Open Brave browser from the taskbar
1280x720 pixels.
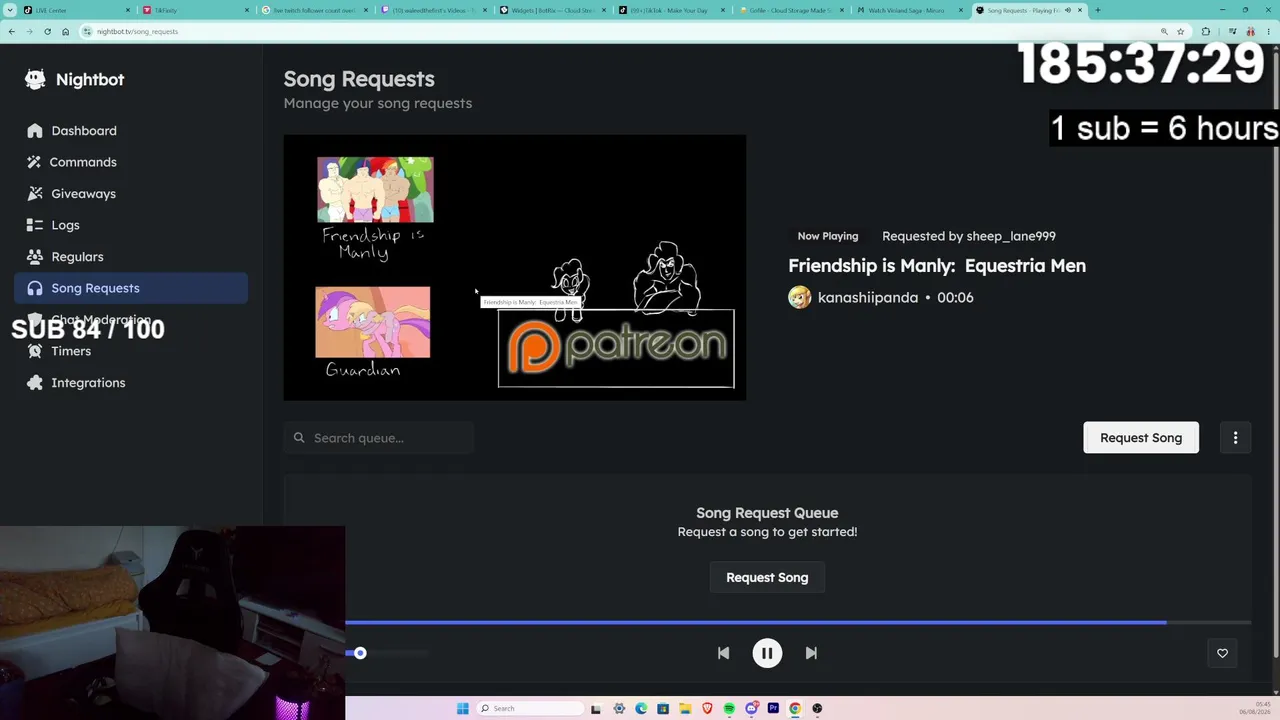[707, 708]
